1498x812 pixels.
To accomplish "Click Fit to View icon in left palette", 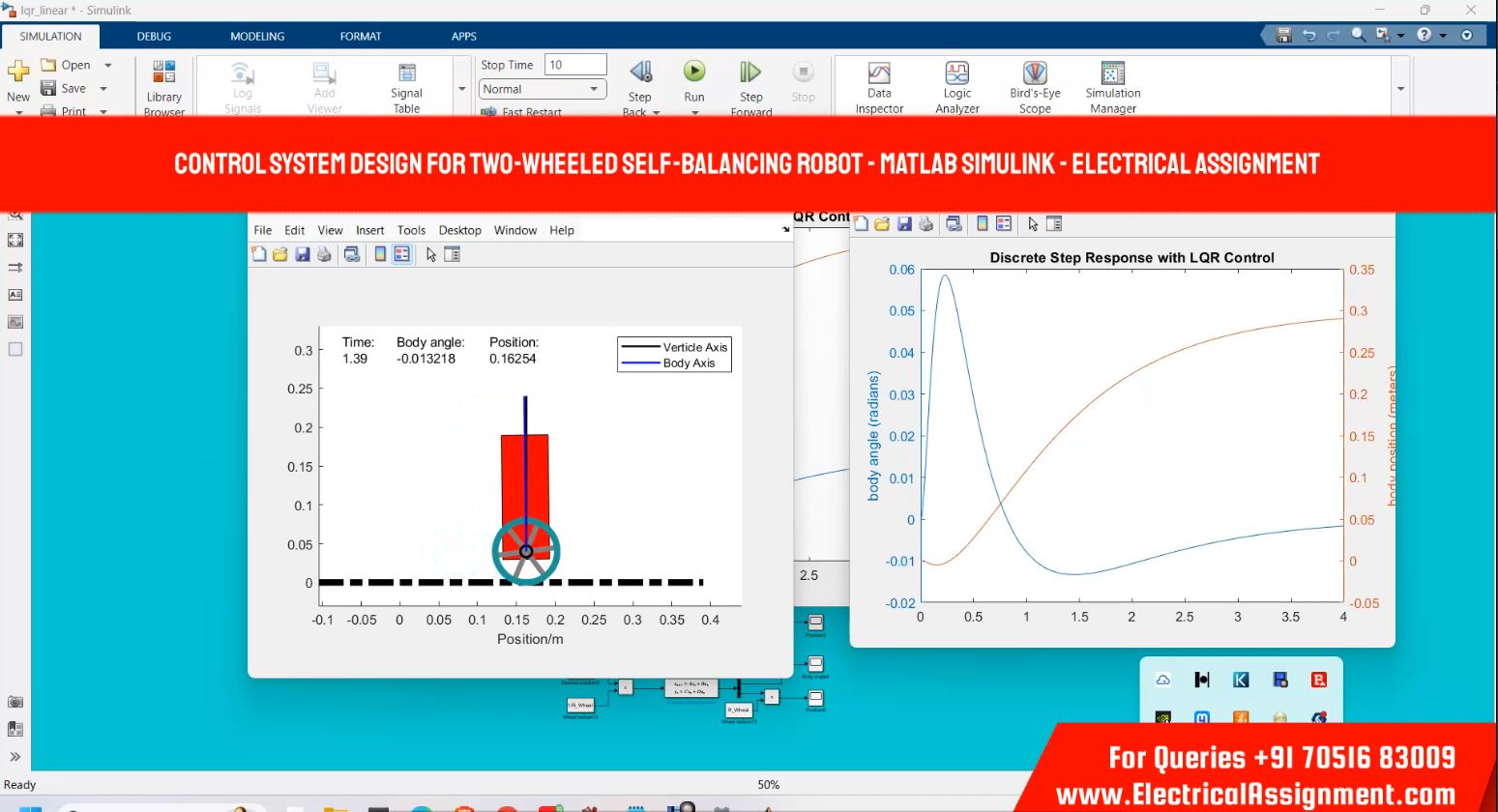I will (x=15, y=240).
